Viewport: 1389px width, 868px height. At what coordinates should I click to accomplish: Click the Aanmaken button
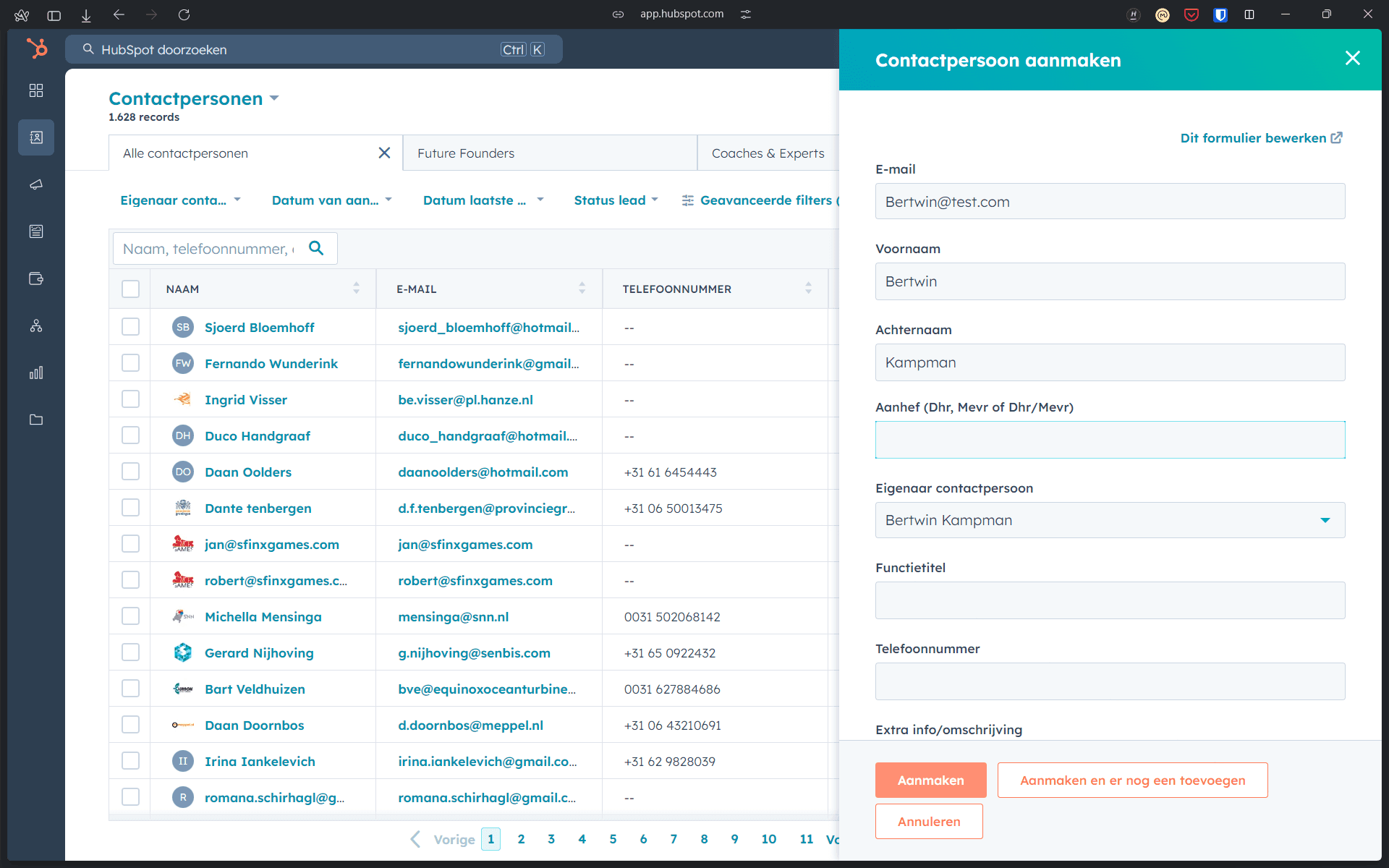930,780
